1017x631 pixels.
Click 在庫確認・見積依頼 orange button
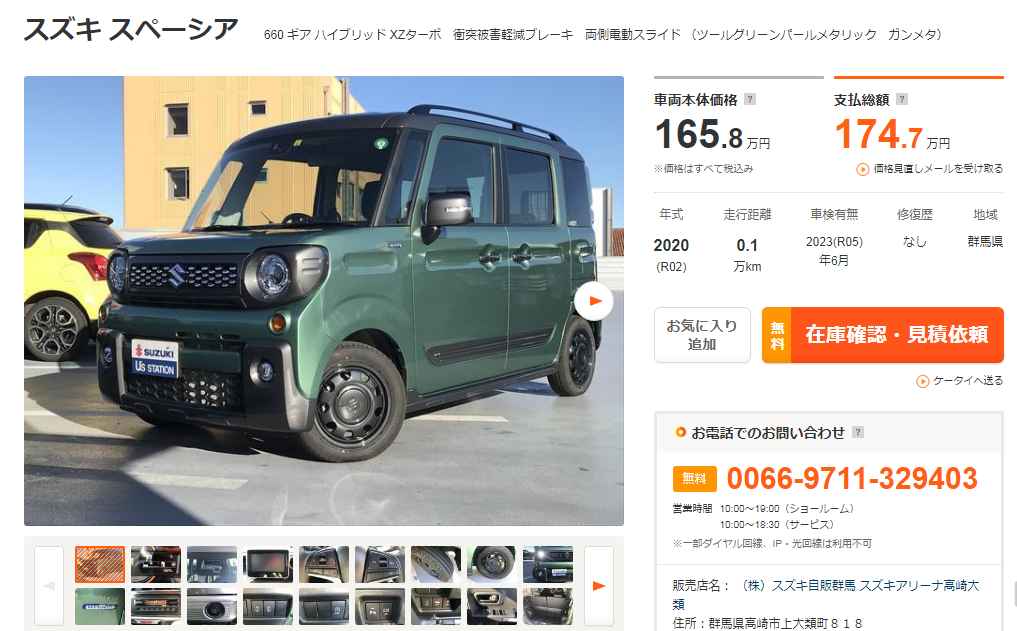point(883,335)
